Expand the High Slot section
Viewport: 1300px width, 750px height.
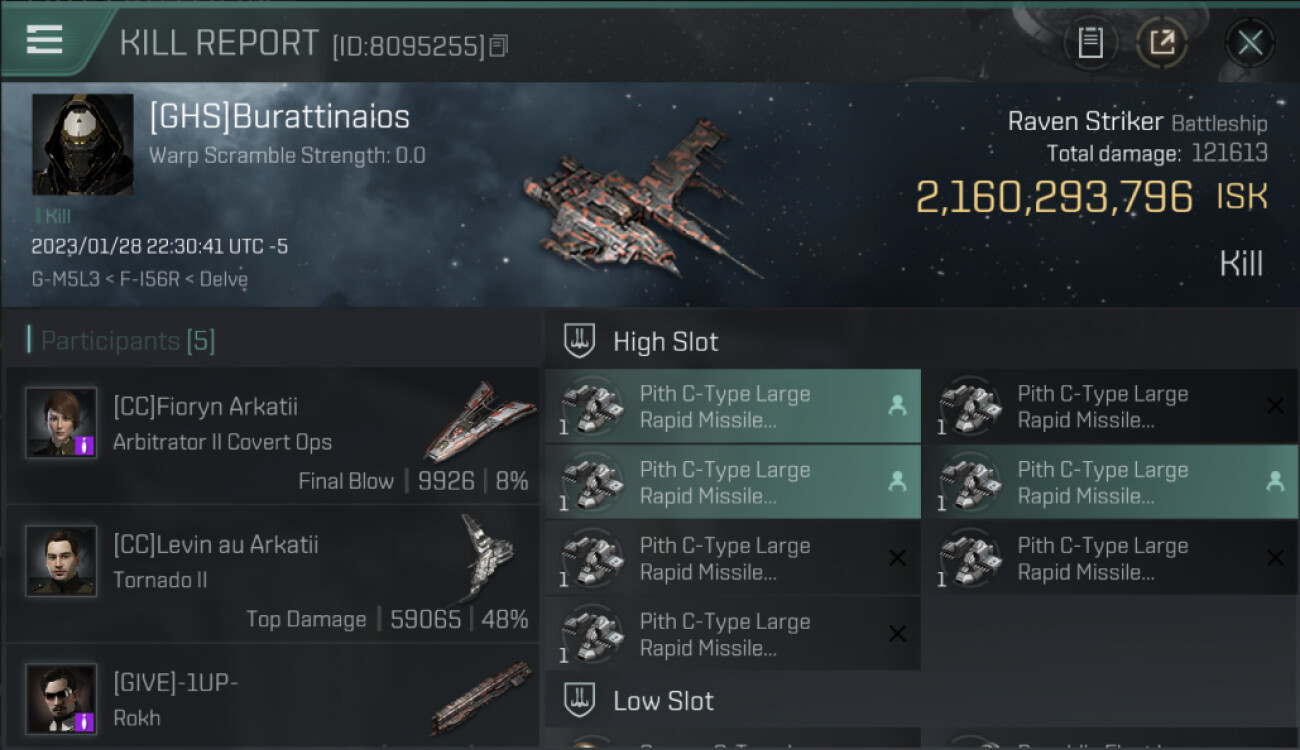[665, 342]
